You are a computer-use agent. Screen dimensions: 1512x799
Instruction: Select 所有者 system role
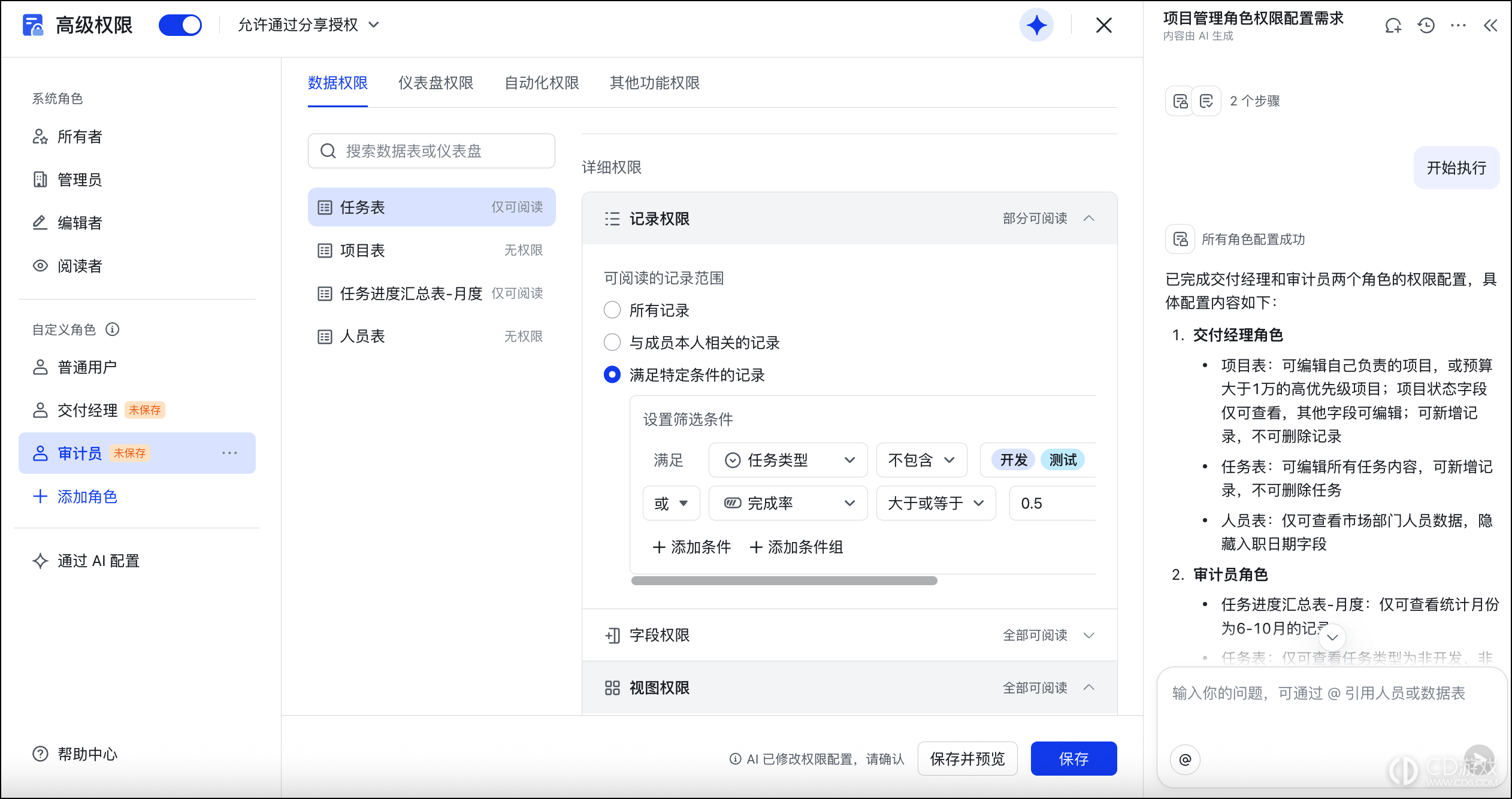137,137
